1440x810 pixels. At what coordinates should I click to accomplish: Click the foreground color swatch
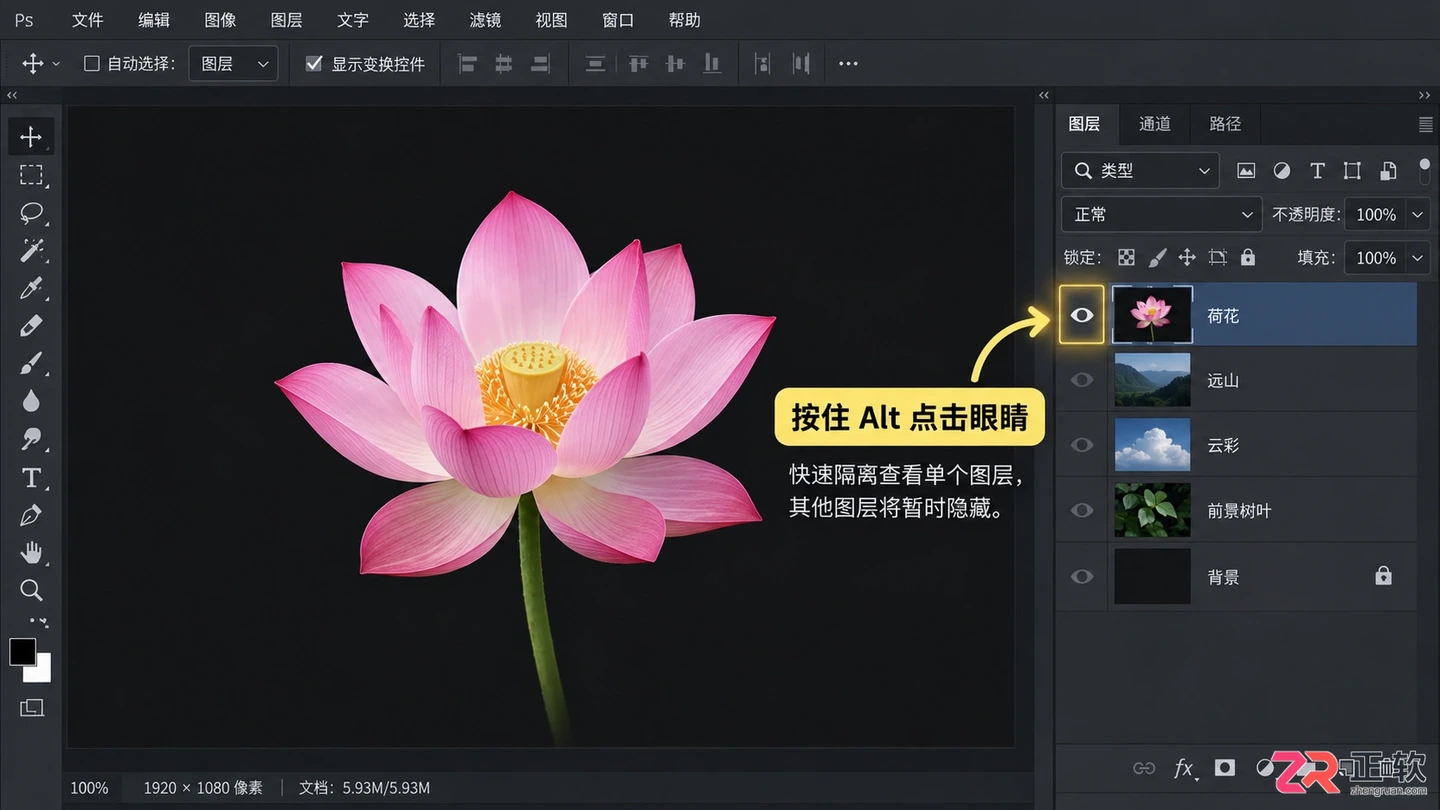pos(22,652)
